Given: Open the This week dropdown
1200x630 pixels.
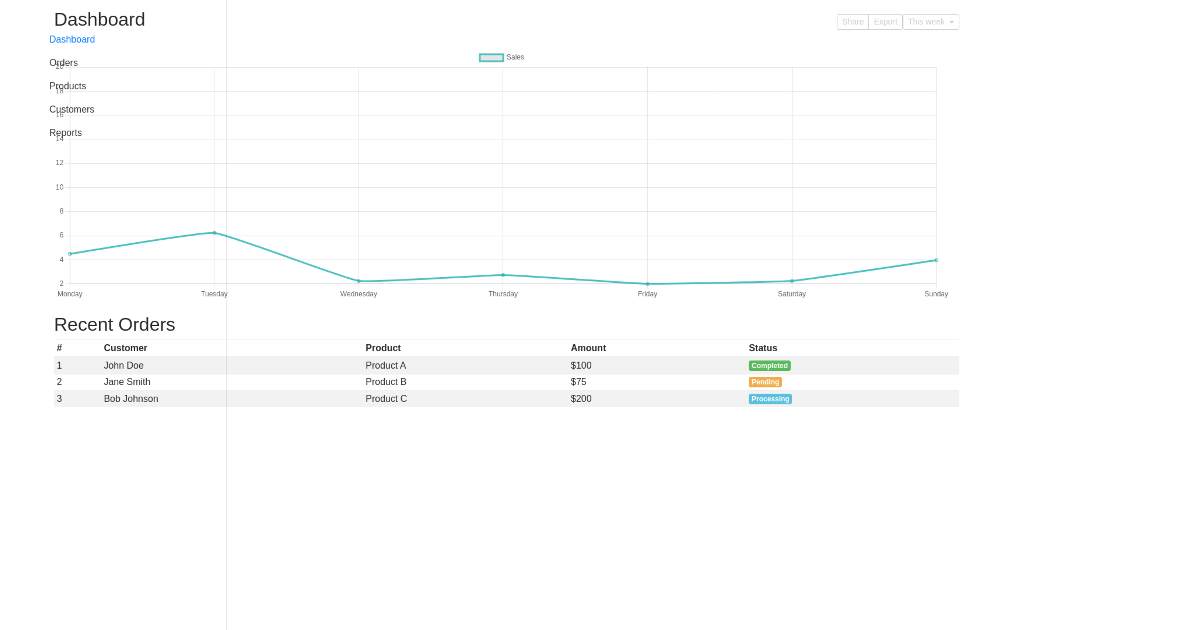Looking at the screenshot, I should (931, 22).
